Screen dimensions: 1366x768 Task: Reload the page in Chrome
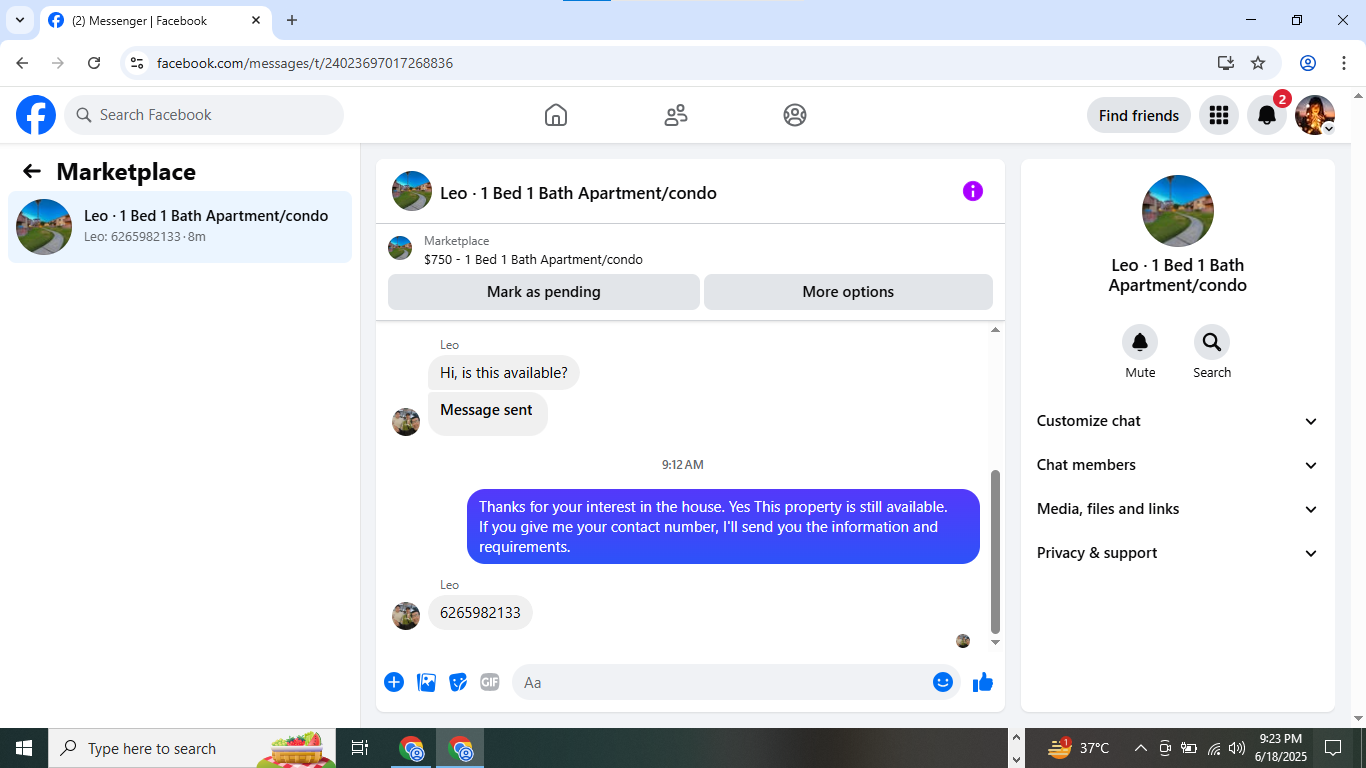pos(94,63)
